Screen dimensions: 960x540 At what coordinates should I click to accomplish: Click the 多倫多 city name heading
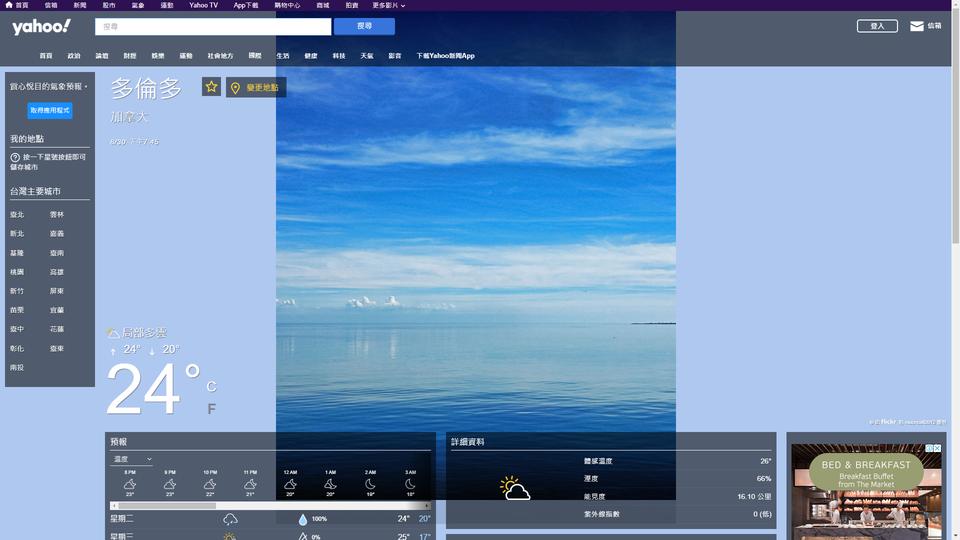tap(146, 89)
